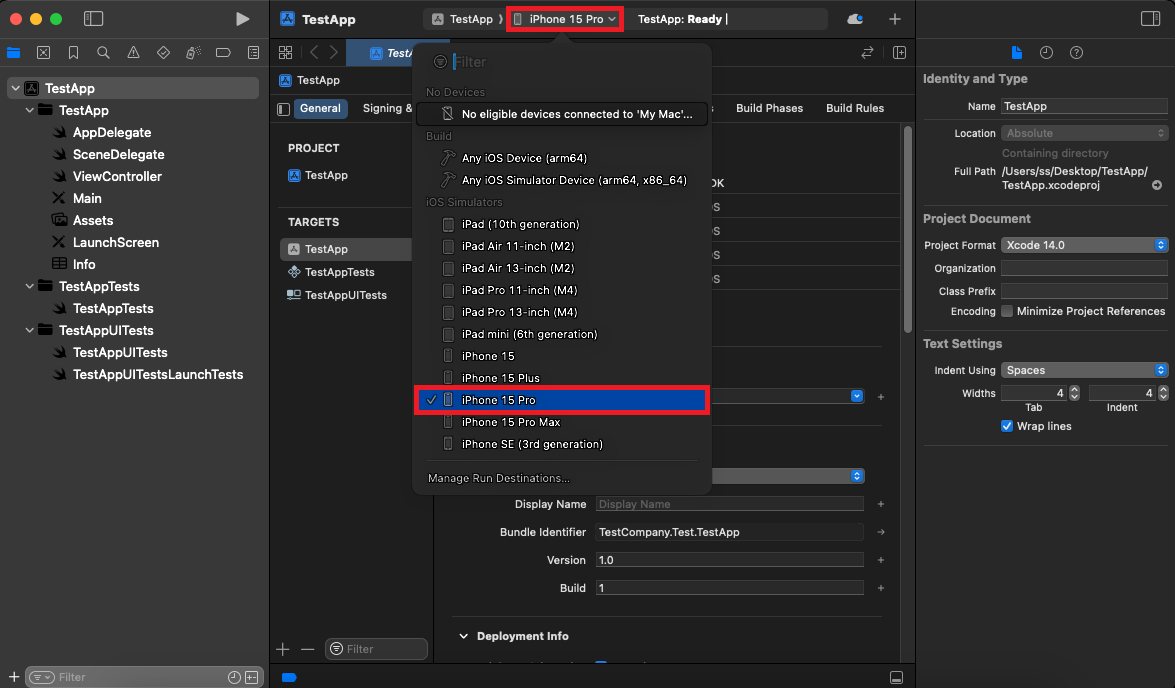Run the app with the play button
This screenshot has width=1175, height=688.
[242, 19]
